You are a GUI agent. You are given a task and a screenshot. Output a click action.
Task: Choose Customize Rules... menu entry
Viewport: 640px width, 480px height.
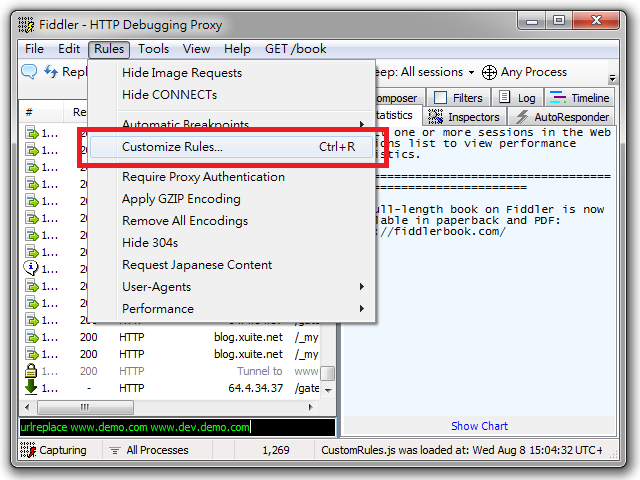pyautogui.click(x=231, y=147)
